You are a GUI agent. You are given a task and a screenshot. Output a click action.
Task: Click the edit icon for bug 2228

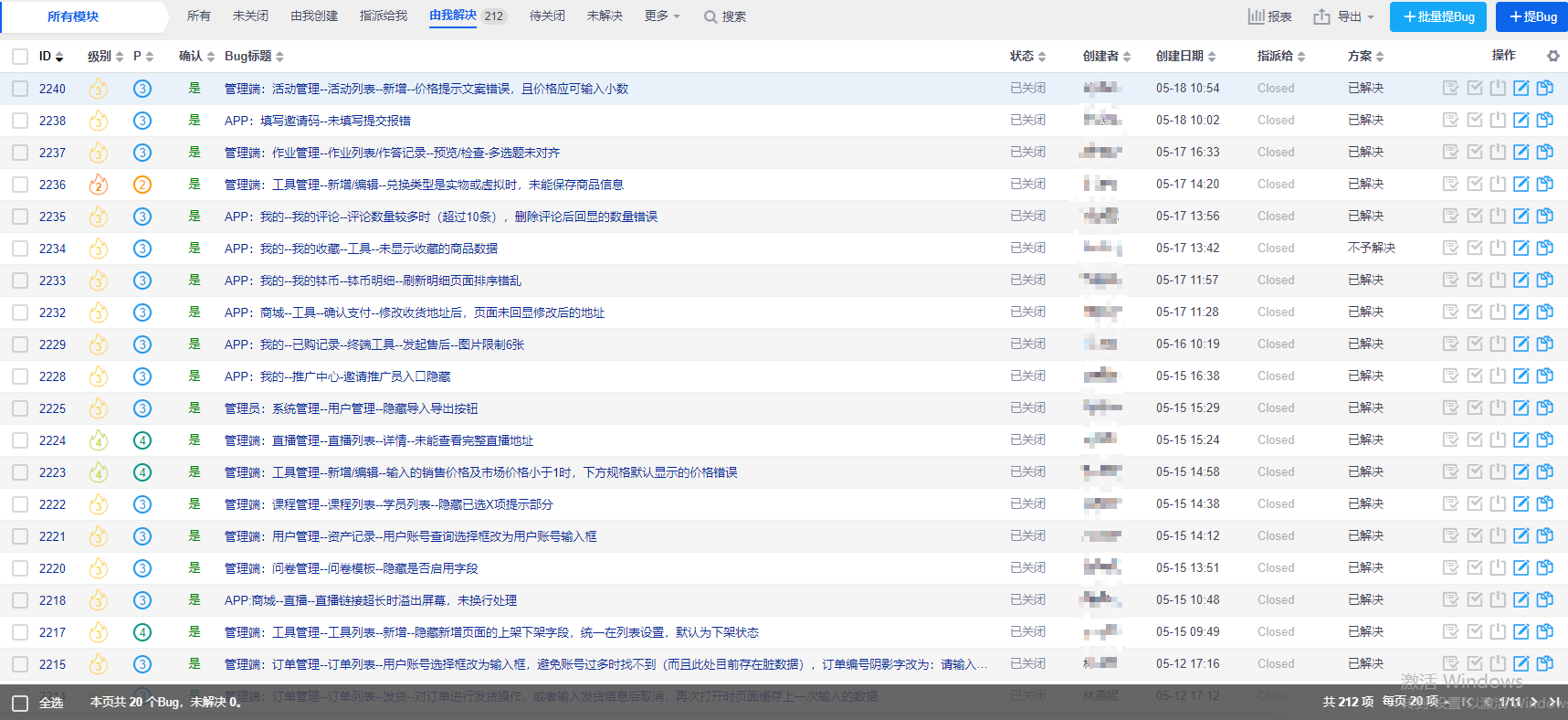click(1521, 376)
